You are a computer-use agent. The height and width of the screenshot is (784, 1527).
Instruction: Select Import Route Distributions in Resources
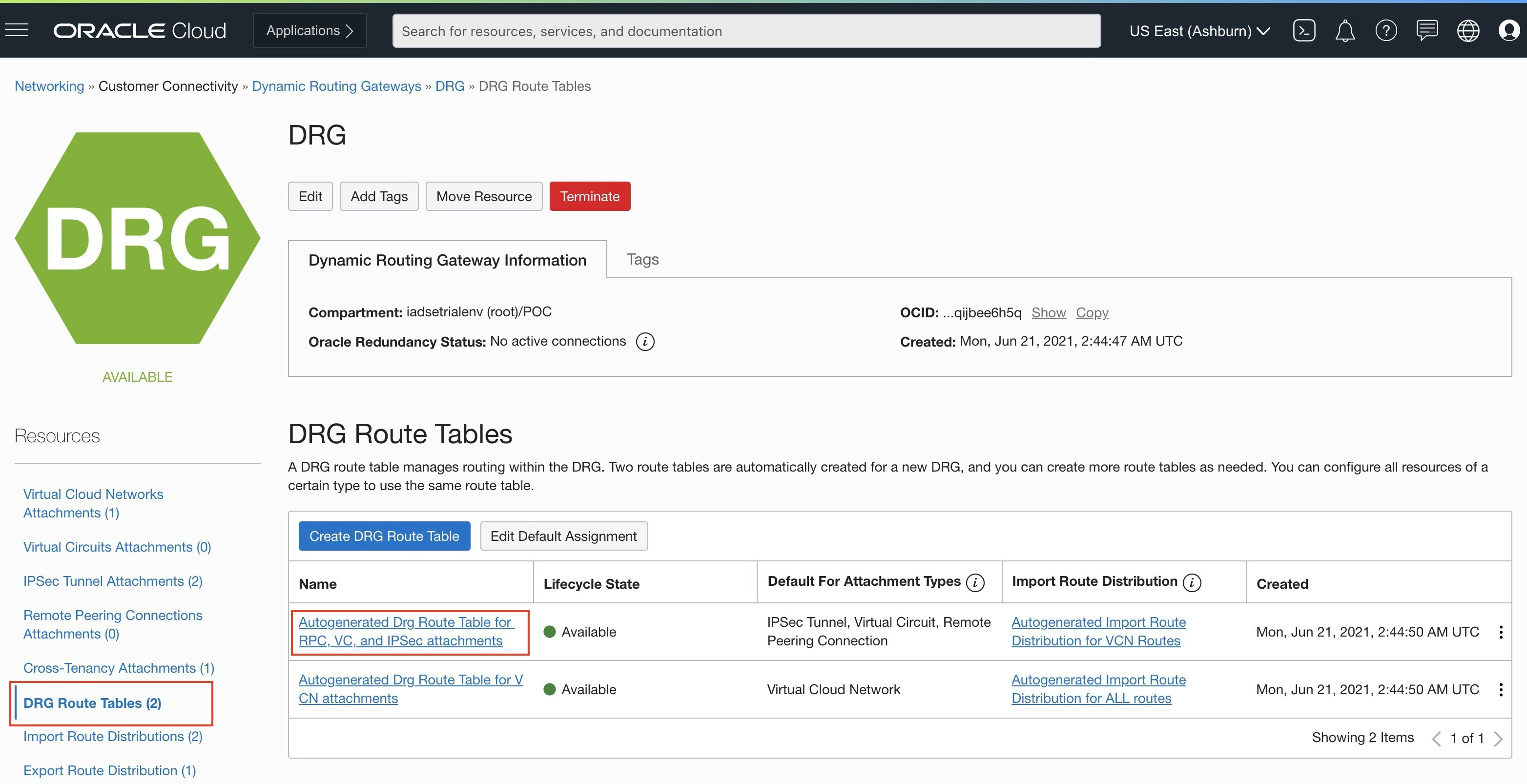(113, 736)
